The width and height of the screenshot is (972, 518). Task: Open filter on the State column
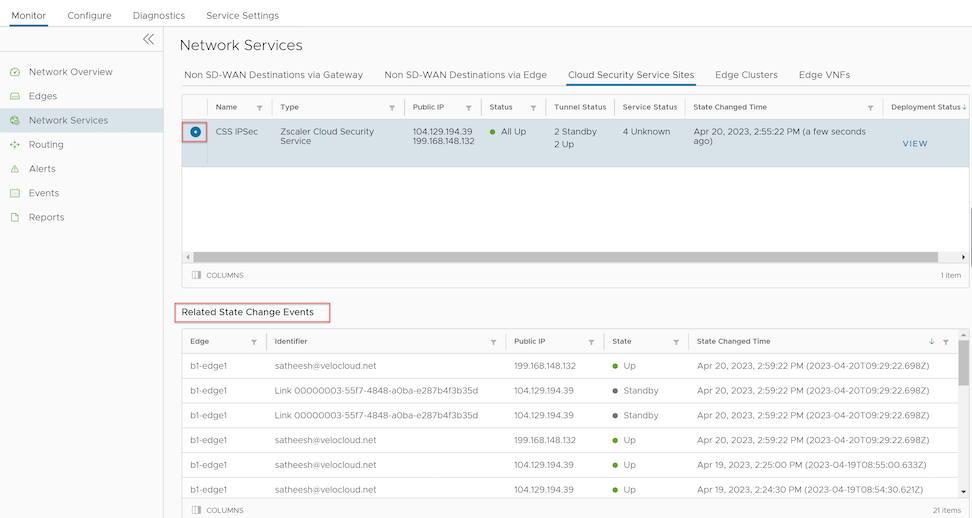pos(677,342)
